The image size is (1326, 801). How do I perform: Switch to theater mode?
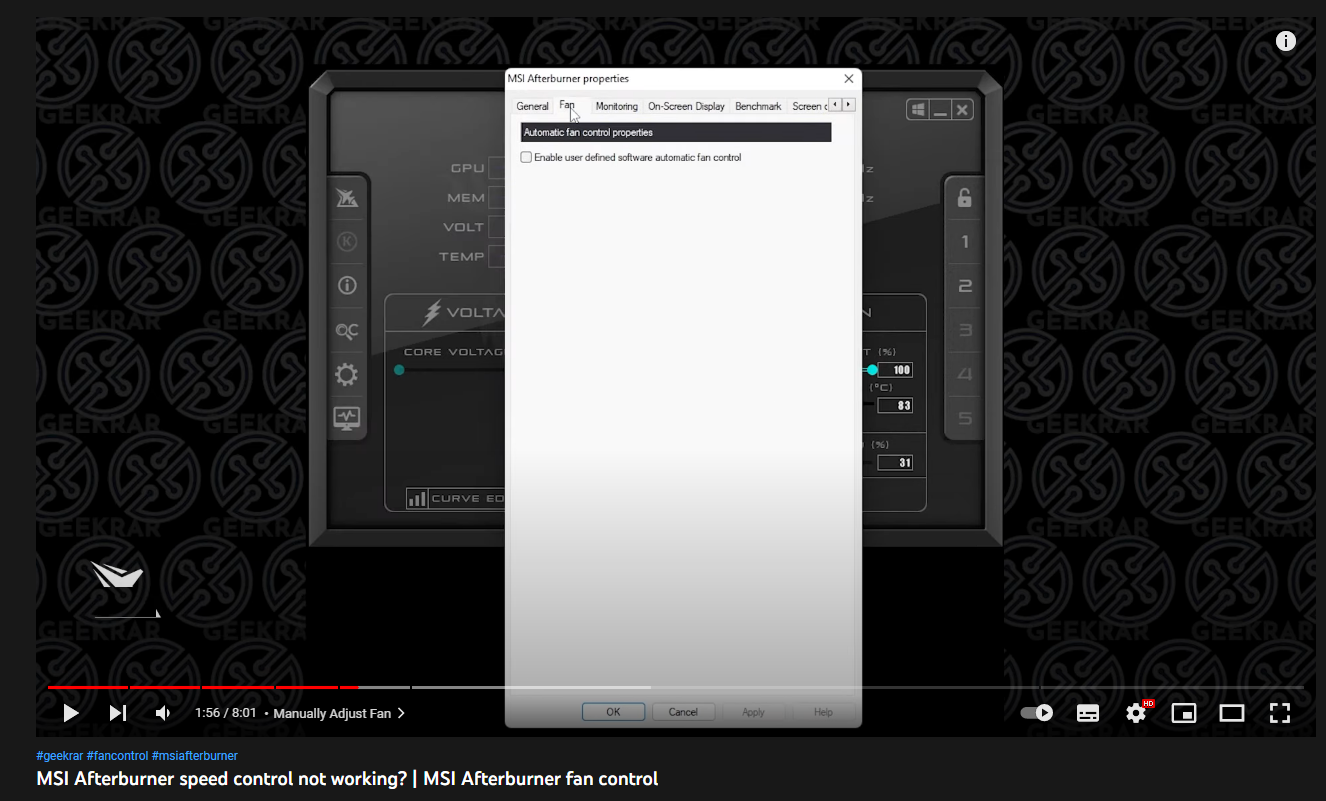point(1232,713)
